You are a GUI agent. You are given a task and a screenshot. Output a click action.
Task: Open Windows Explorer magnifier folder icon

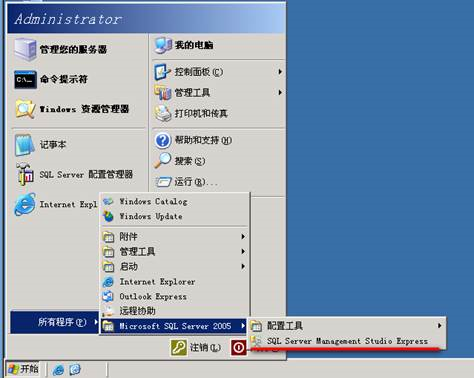click(x=25, y=108)
